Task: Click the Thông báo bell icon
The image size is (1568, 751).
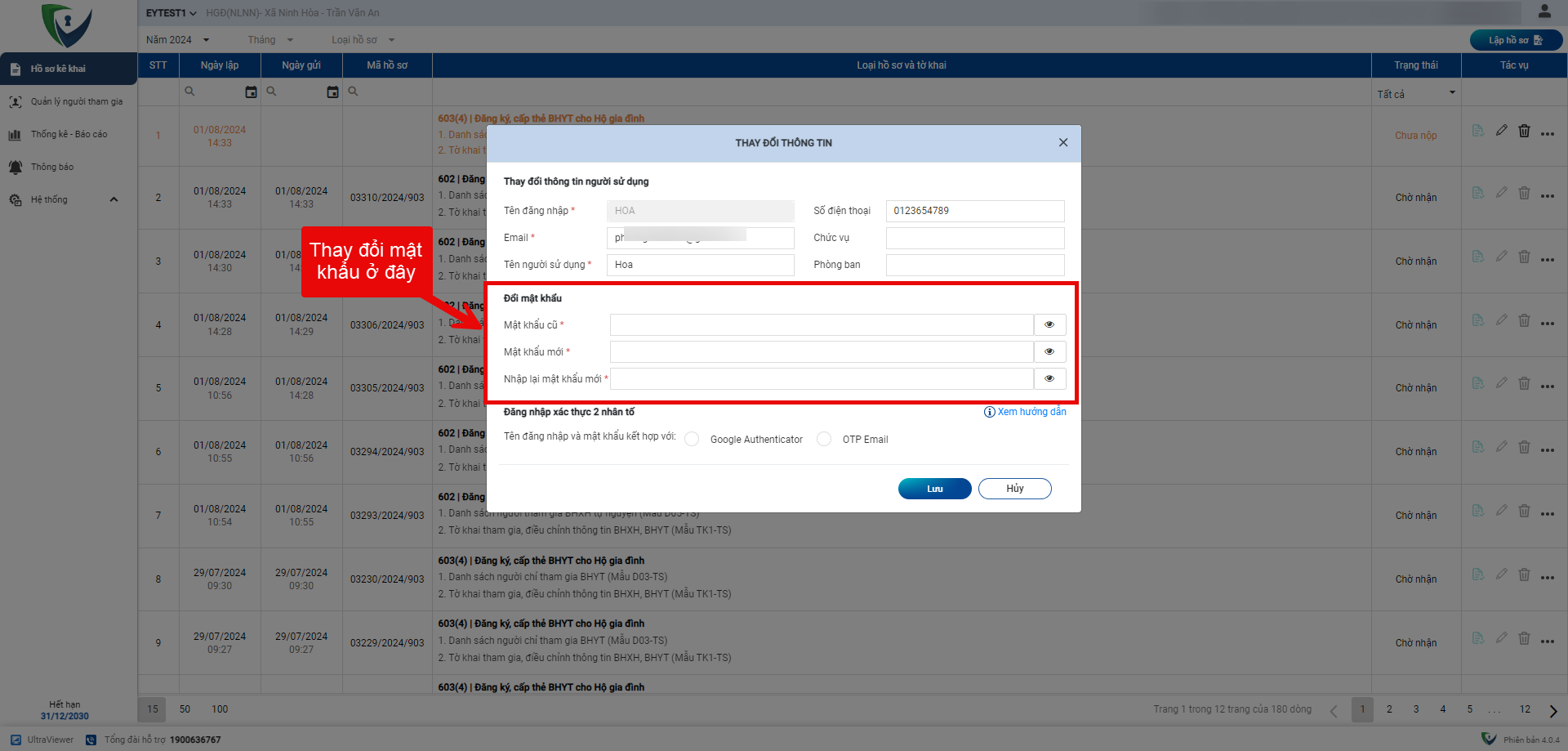Action: tap(16, 167)
